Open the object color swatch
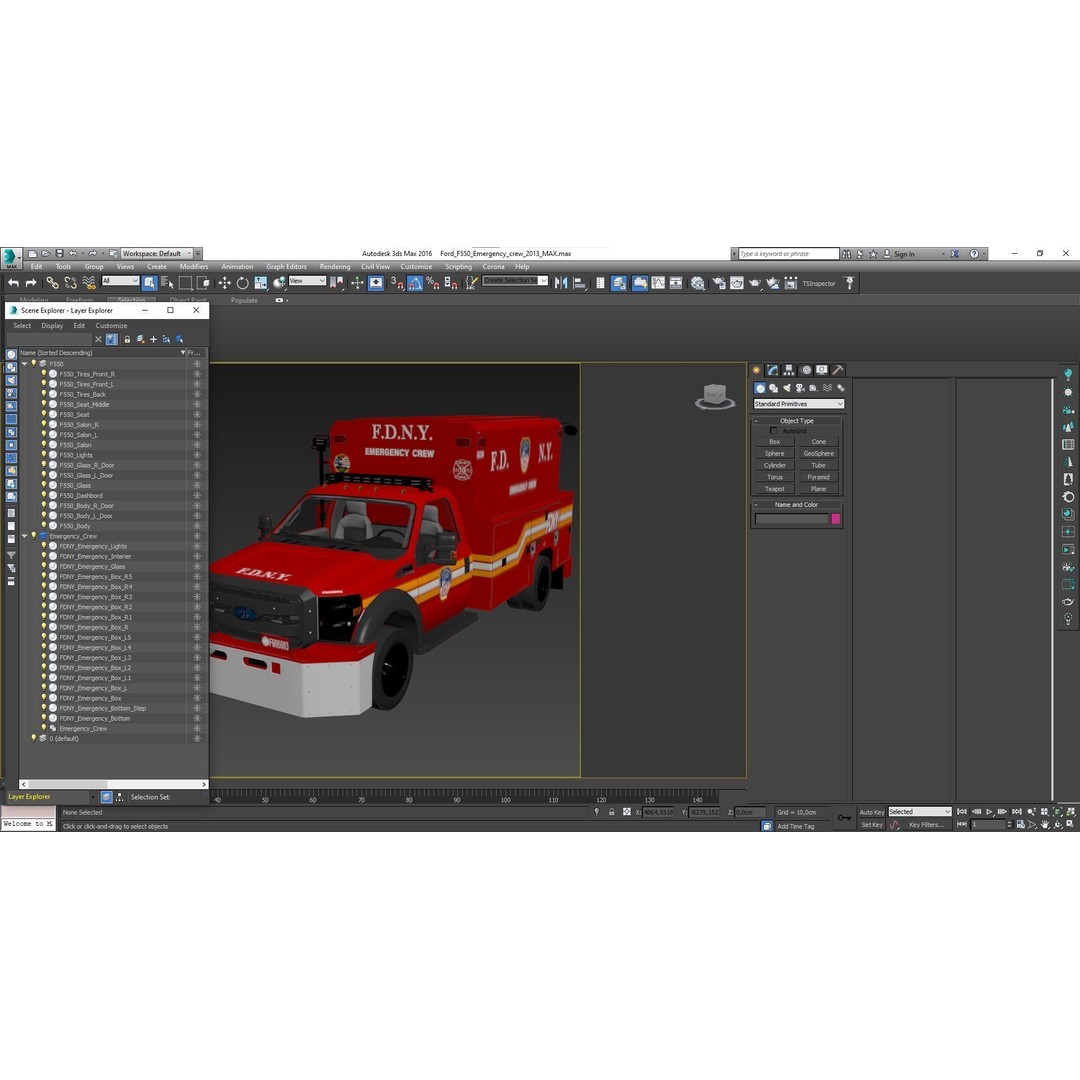 pyautogui.click(x=835, y=519)
